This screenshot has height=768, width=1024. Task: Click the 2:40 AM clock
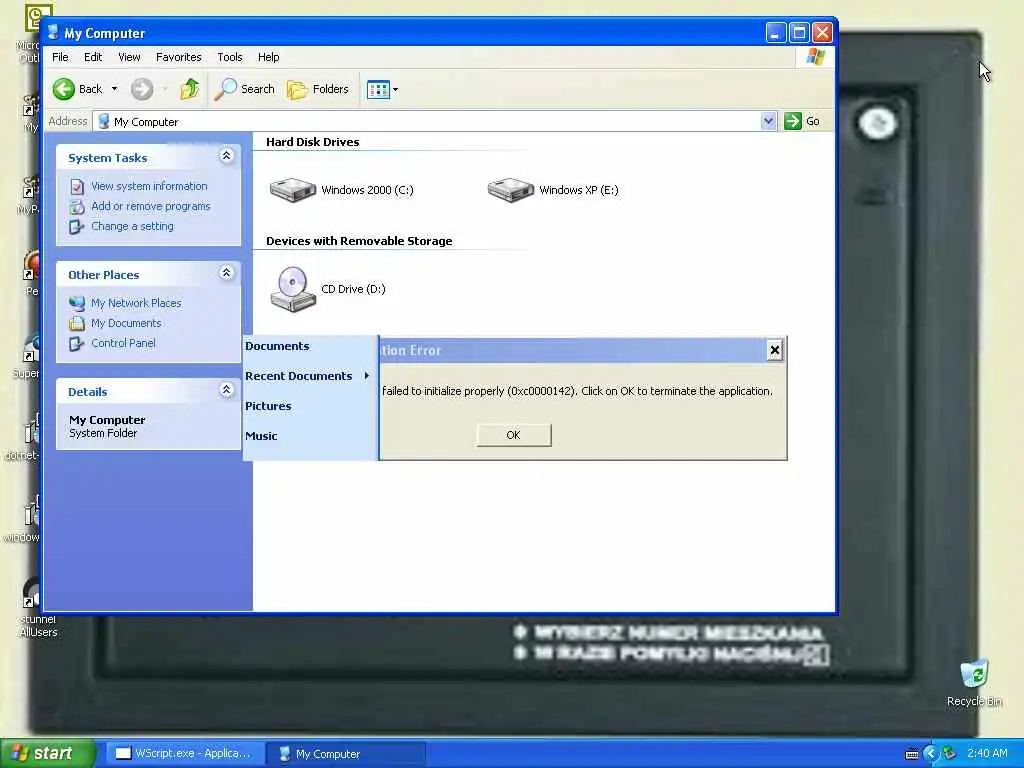(987, 753)
